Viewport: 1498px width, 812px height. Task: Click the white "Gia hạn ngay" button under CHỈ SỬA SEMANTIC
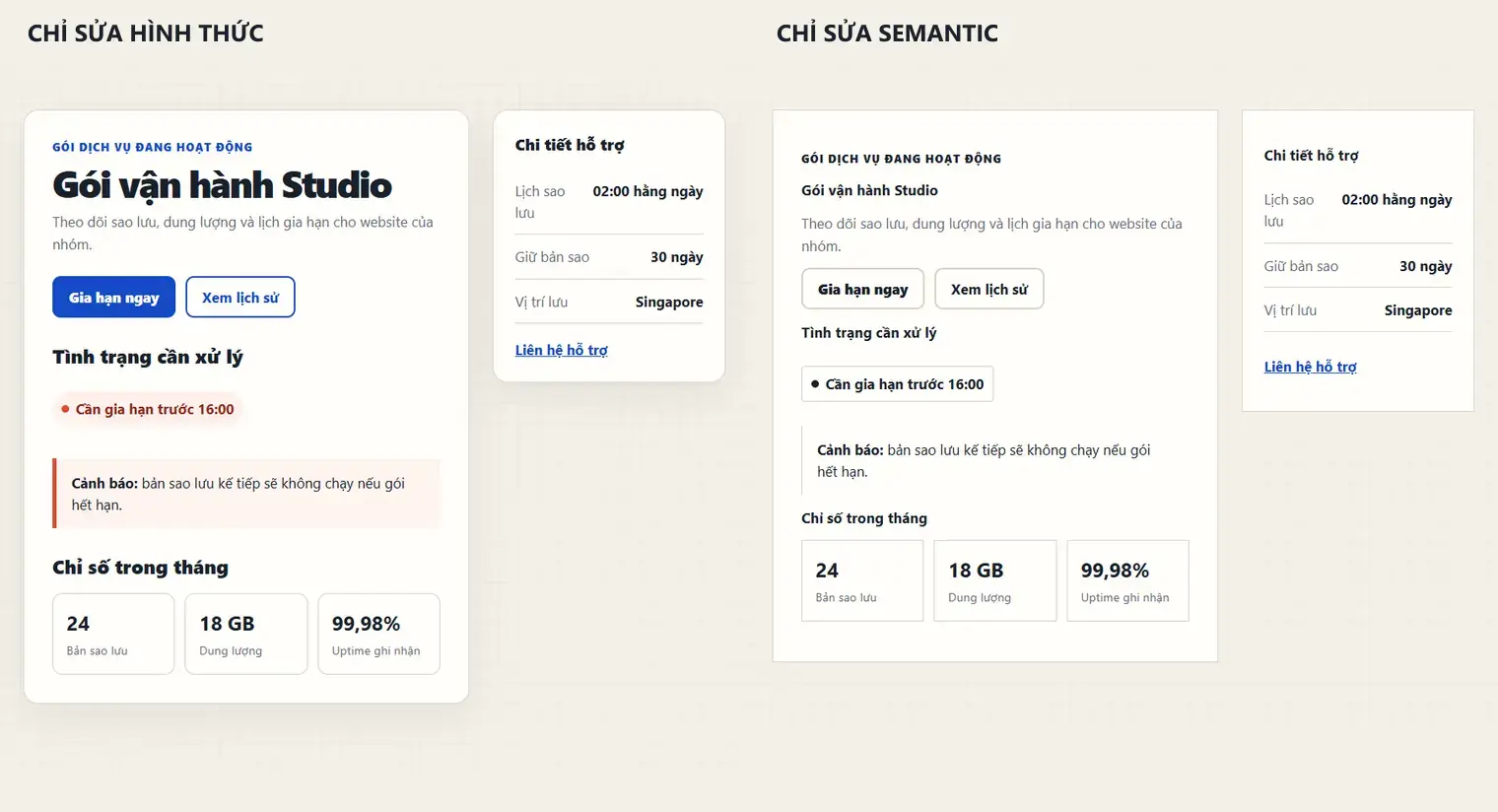click(x=862, y=289)
